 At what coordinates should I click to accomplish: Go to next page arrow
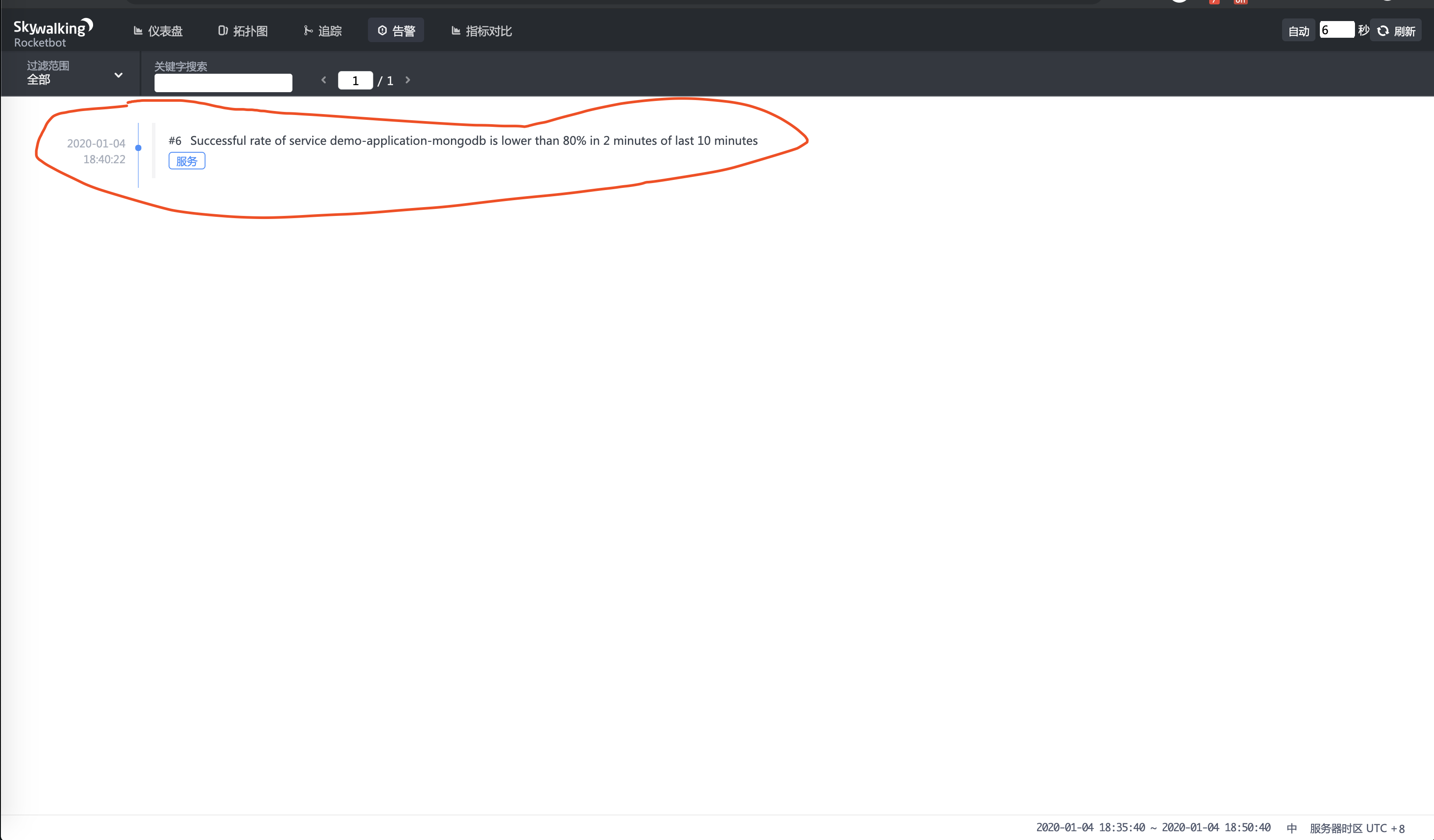(407, 80)
